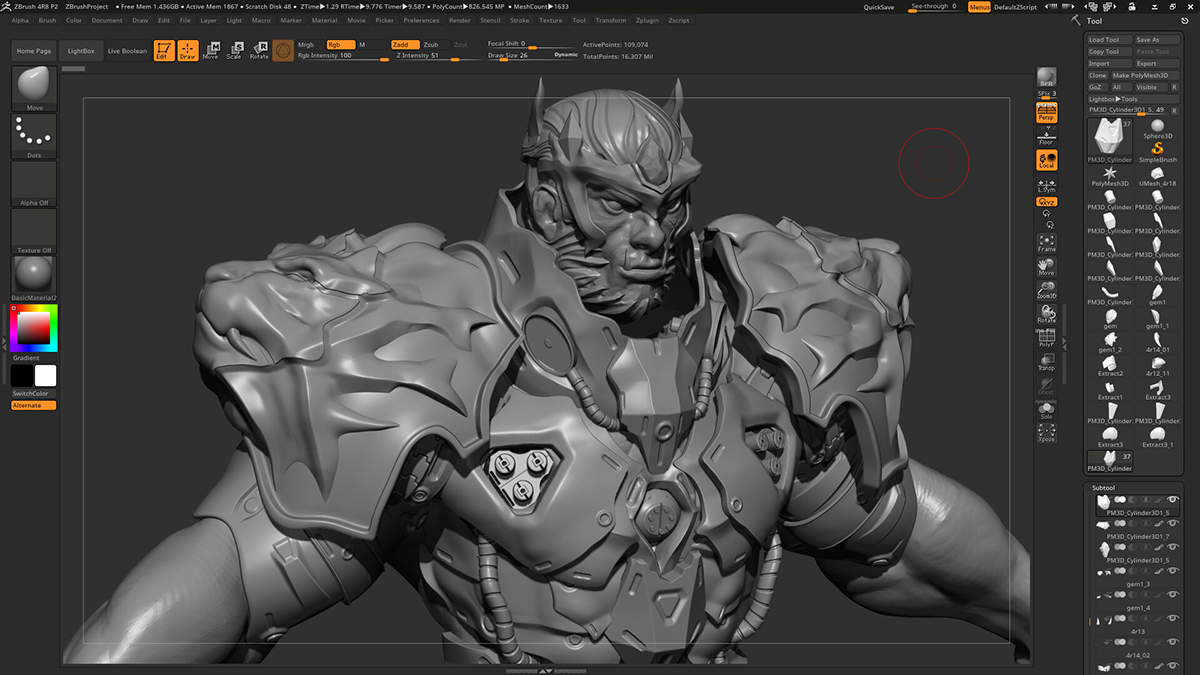Viewport: 1200px width, 675px height.
Task: Click the Load Tool button
Action: tap(1109, 40)
